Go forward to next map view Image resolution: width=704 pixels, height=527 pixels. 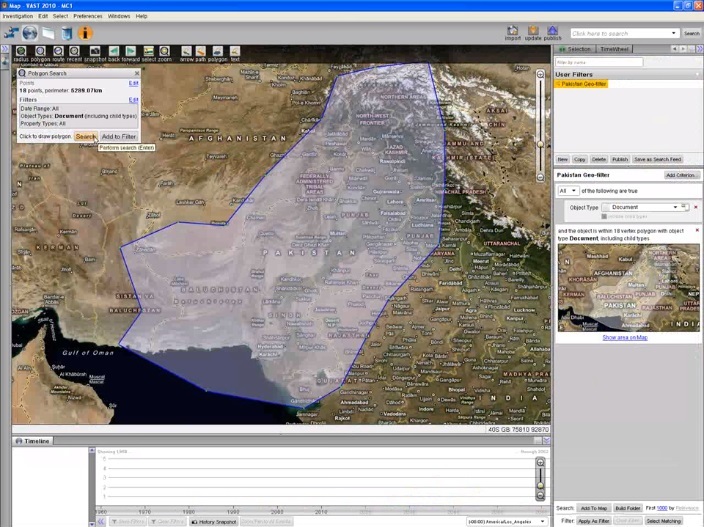pyautogui.click(x=131, y=51)
